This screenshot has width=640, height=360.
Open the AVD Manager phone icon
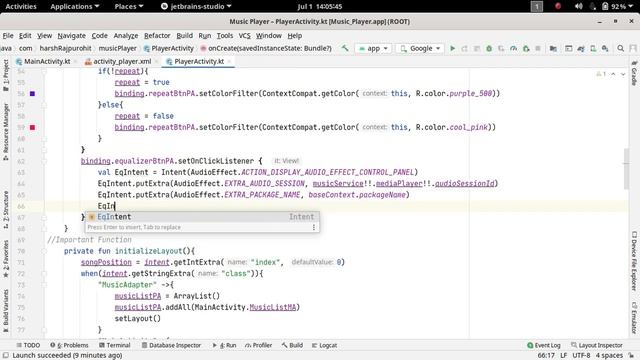593,48
